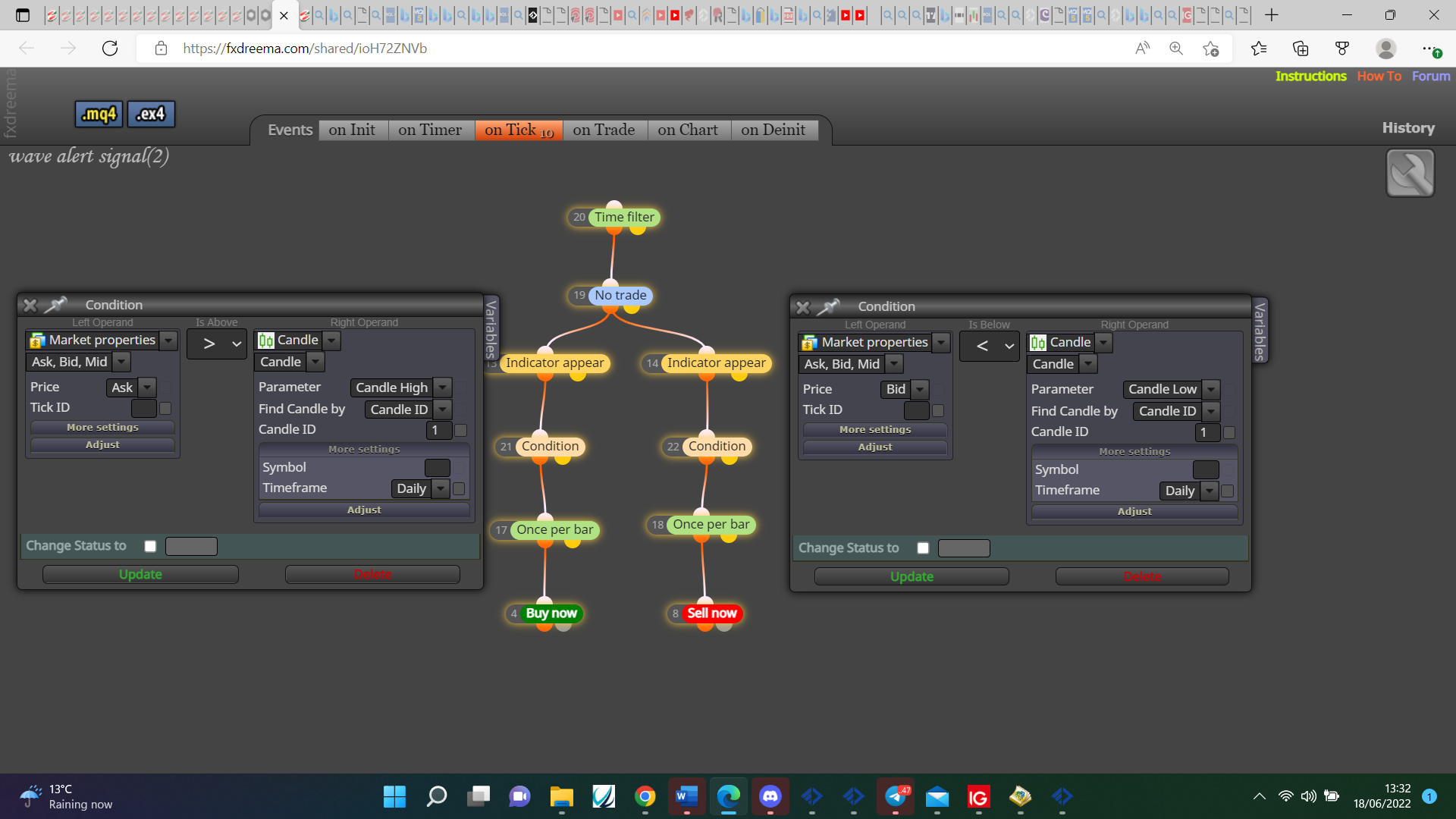The width and height of the screenshot is (1456, 819).
Task: Switch to the on Deinit event tab
Action: (773, 130)
